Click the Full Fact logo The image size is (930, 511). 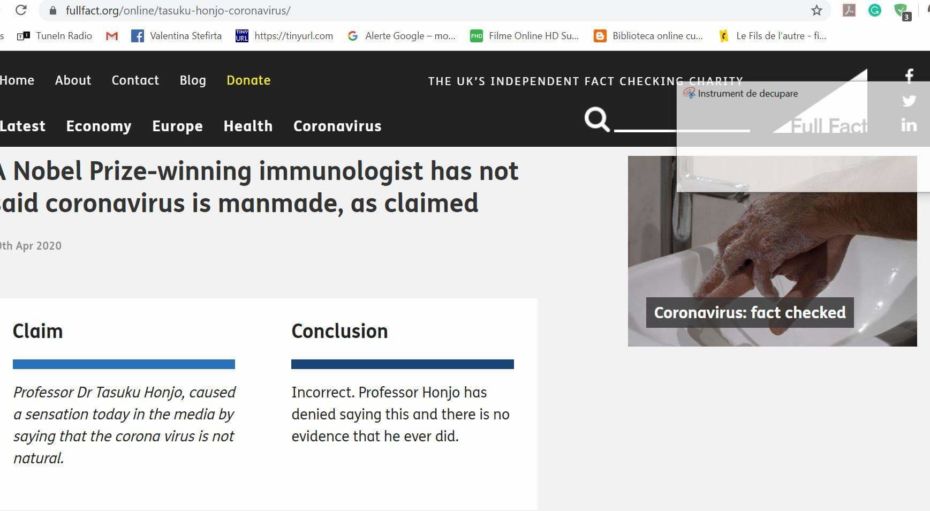[x=822, y=102]
